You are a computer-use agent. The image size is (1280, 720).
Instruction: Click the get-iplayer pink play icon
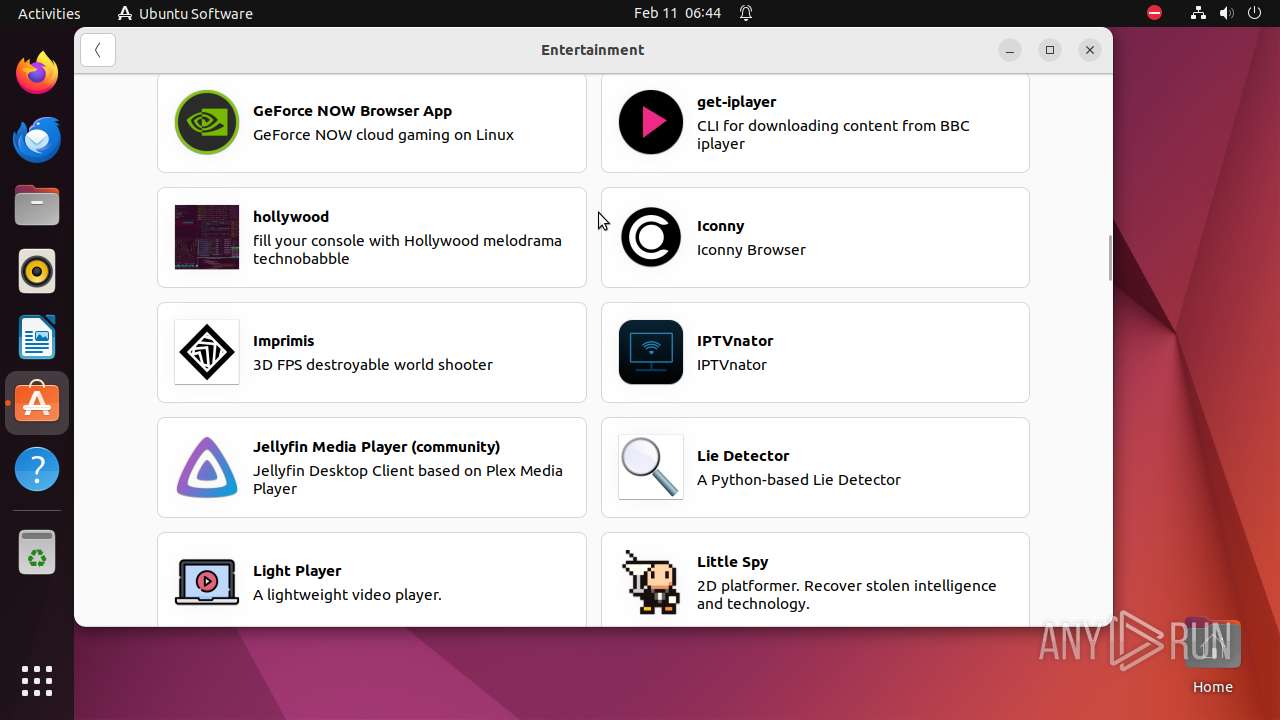point(651,122)
